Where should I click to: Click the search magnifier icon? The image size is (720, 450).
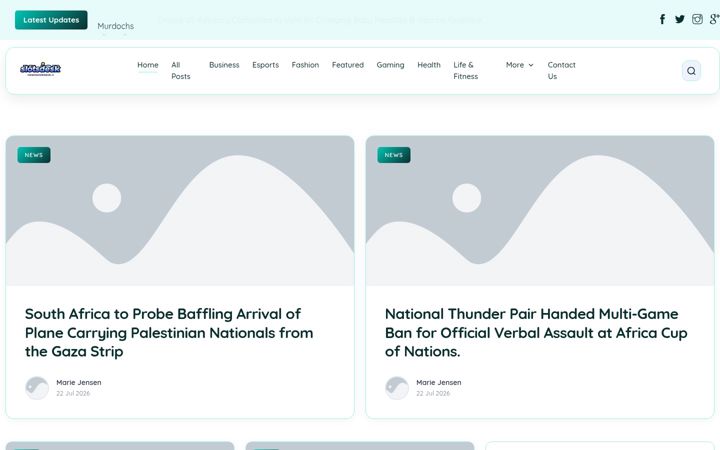click(x=691, y=71)
